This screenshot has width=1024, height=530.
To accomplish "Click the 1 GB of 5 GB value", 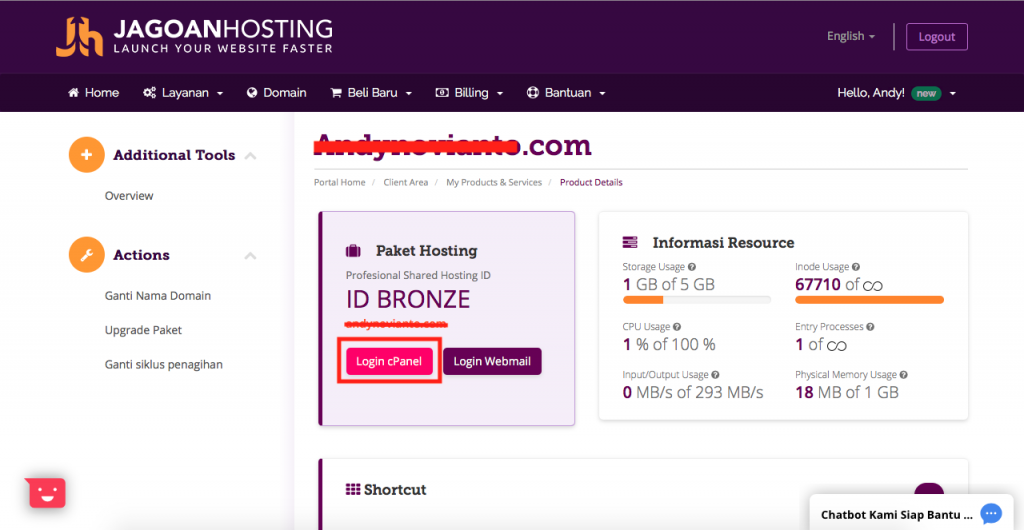I will tap(669, 285).
